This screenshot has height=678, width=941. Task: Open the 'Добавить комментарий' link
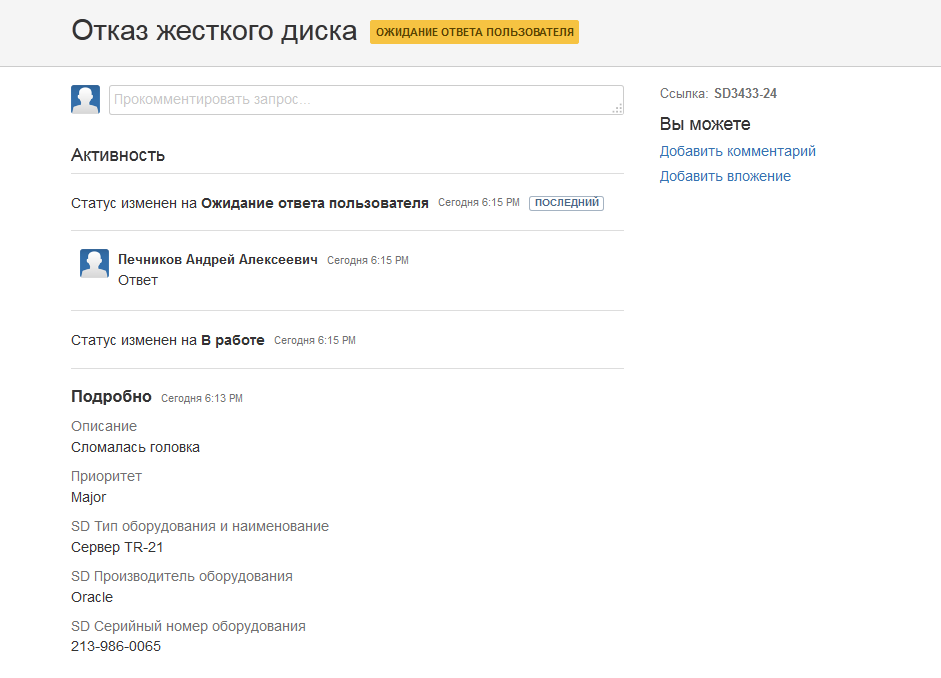738,151
